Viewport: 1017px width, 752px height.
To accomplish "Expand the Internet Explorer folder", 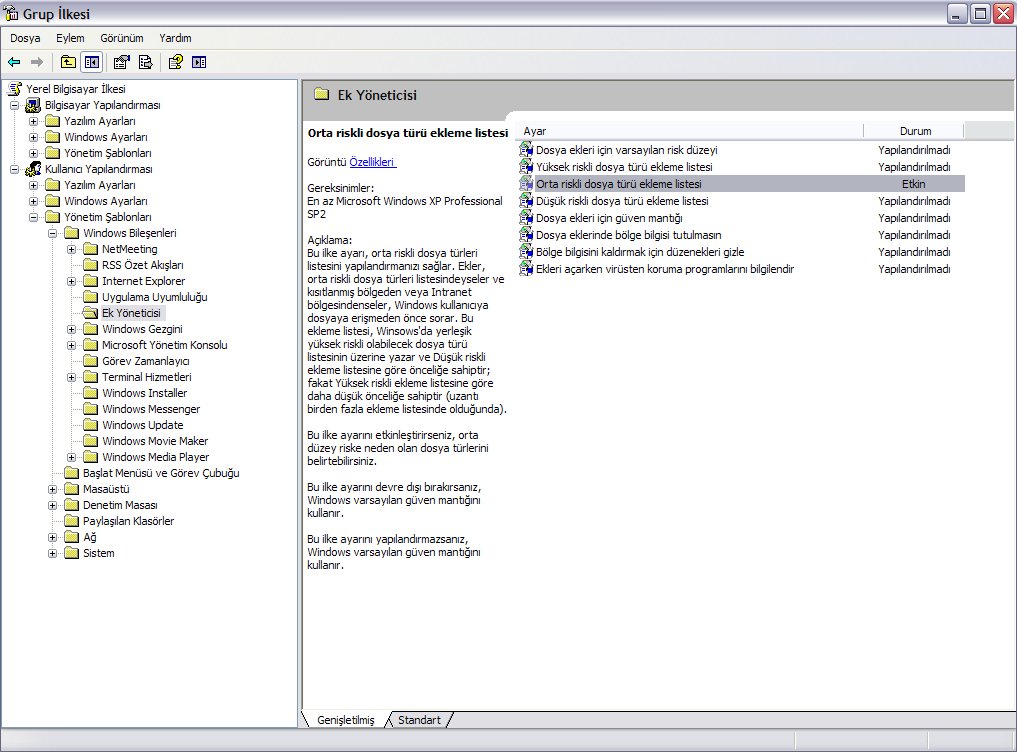I will [72, 281].
